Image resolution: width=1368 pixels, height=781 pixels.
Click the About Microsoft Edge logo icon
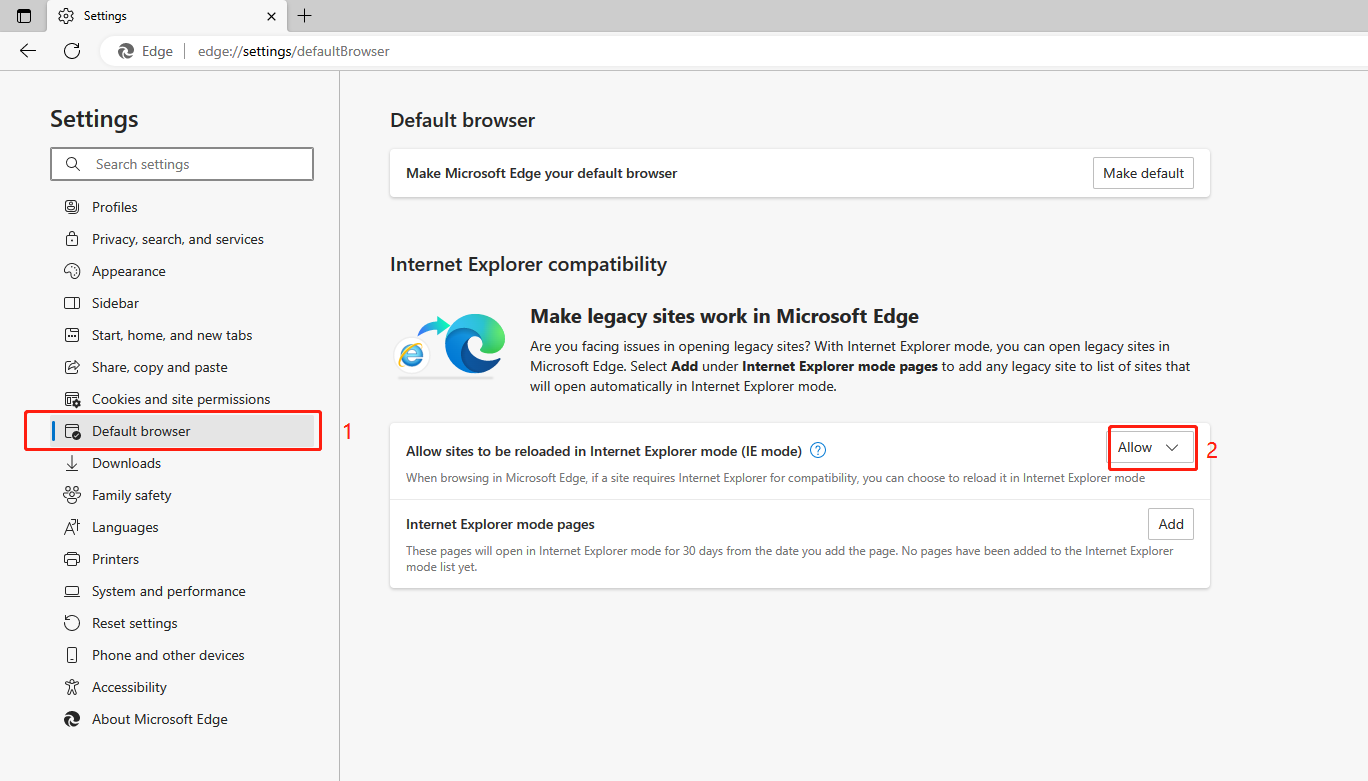[72, 719]
